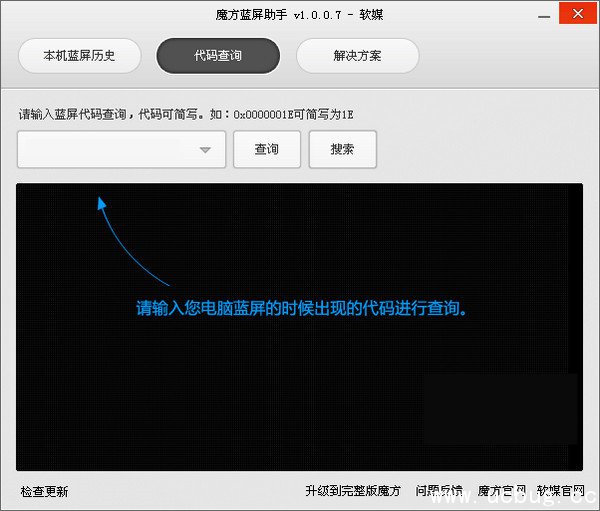Open the 问题反馈 link
The image size is (600, 511).
pos(439,491)
